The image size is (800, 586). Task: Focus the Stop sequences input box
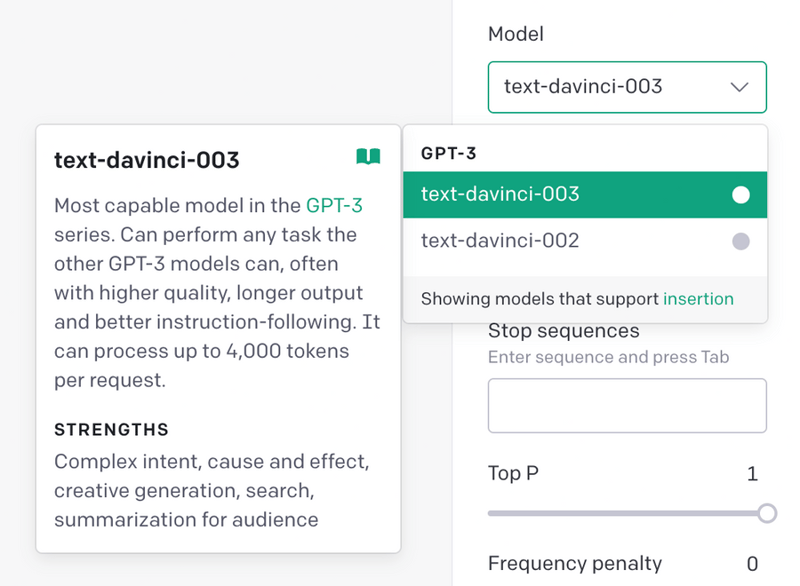(x=627, y=405)
